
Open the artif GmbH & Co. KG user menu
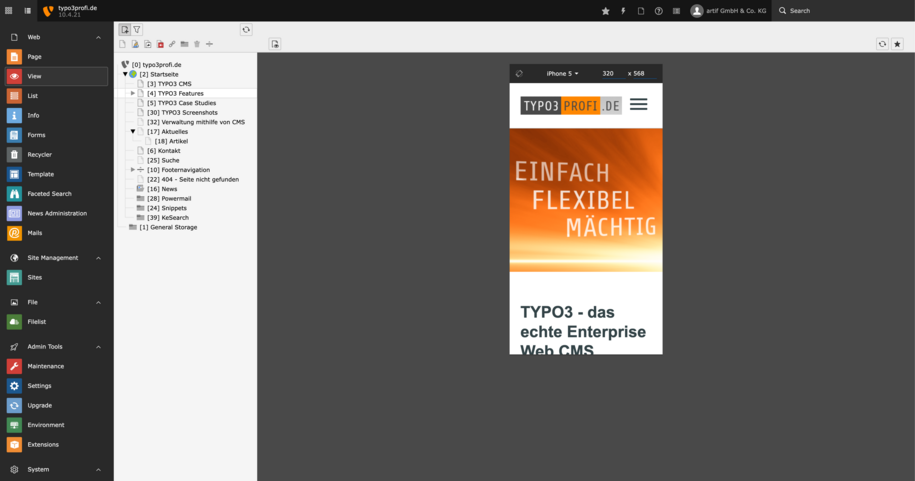728,11
